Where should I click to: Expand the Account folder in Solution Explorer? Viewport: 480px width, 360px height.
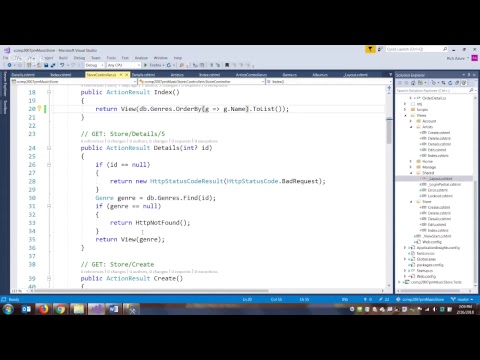(411, 121)
